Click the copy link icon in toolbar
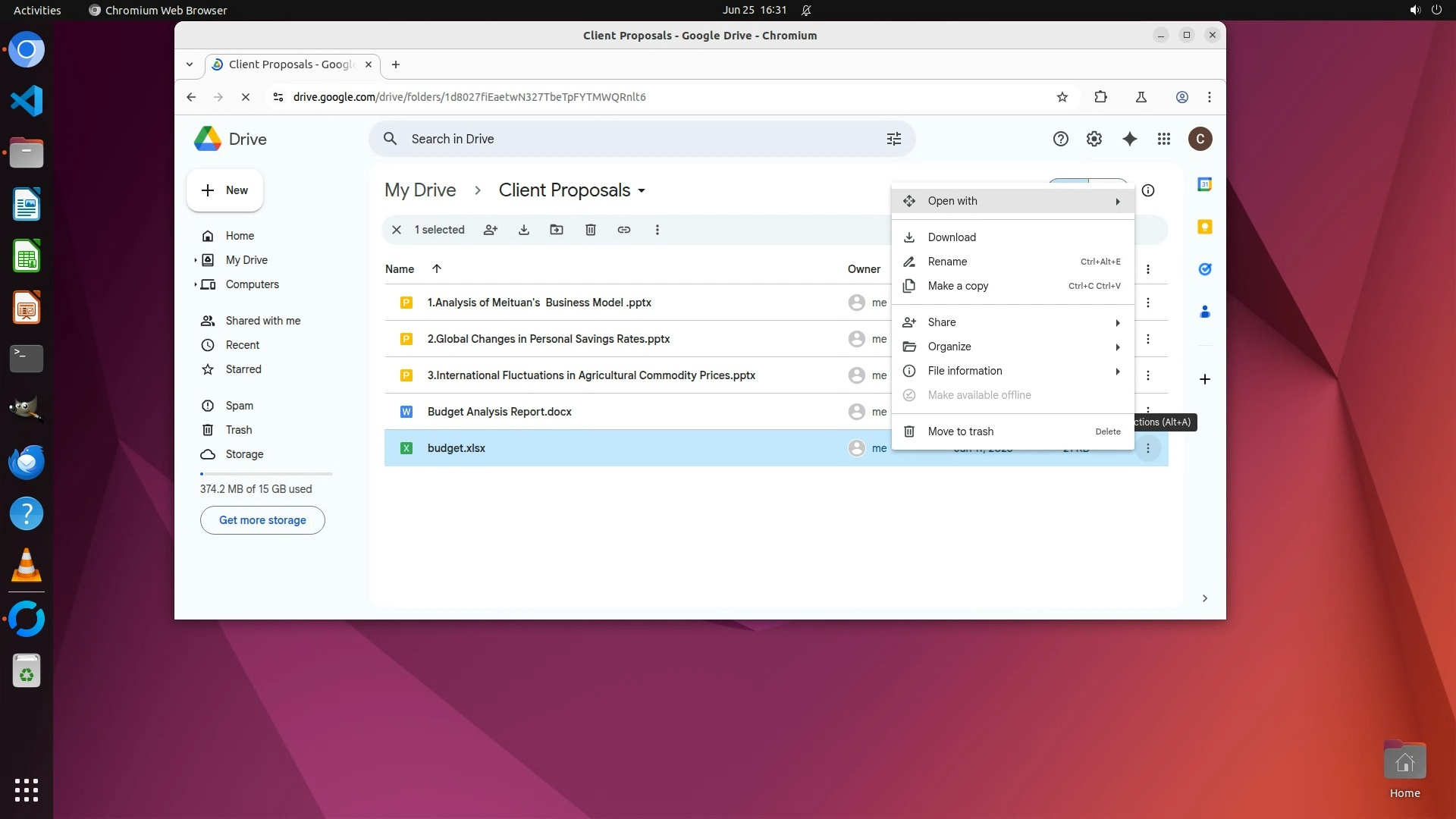Viewport: 1456px width, 819px height. coord(624,230)
